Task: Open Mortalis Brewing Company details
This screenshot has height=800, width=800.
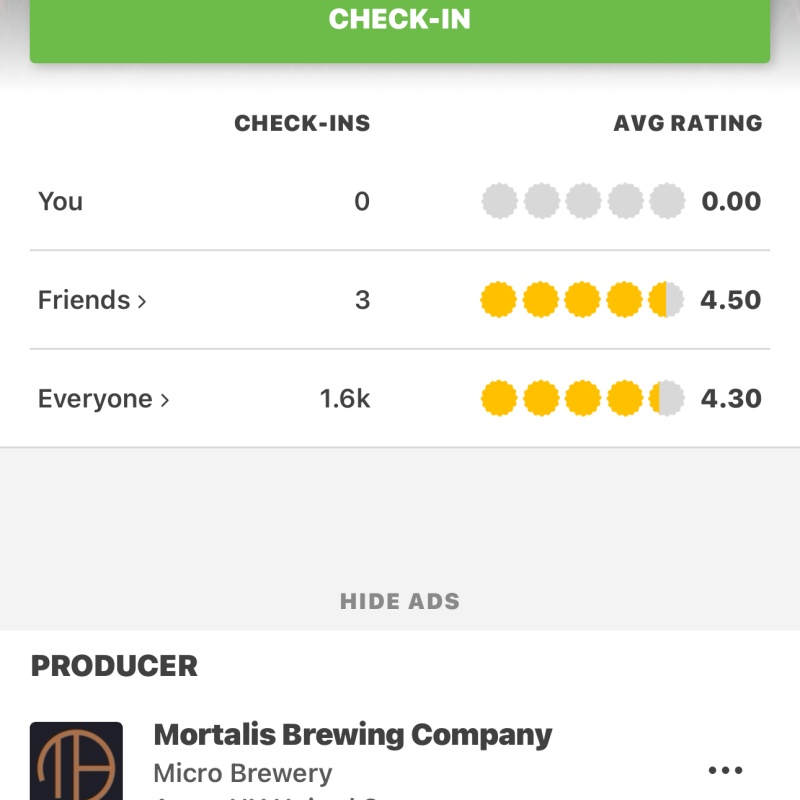Action: coord(352,734)
